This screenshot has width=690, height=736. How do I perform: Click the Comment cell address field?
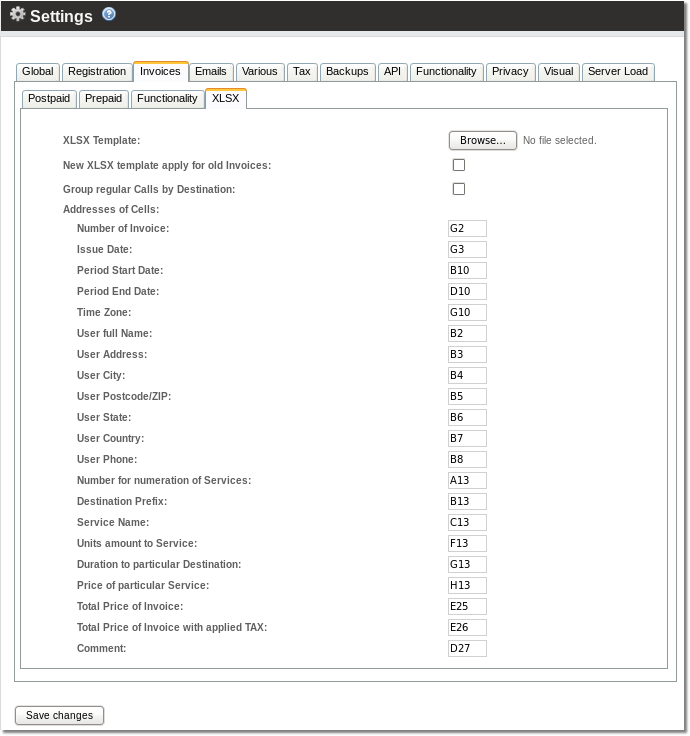pos(467,649)
